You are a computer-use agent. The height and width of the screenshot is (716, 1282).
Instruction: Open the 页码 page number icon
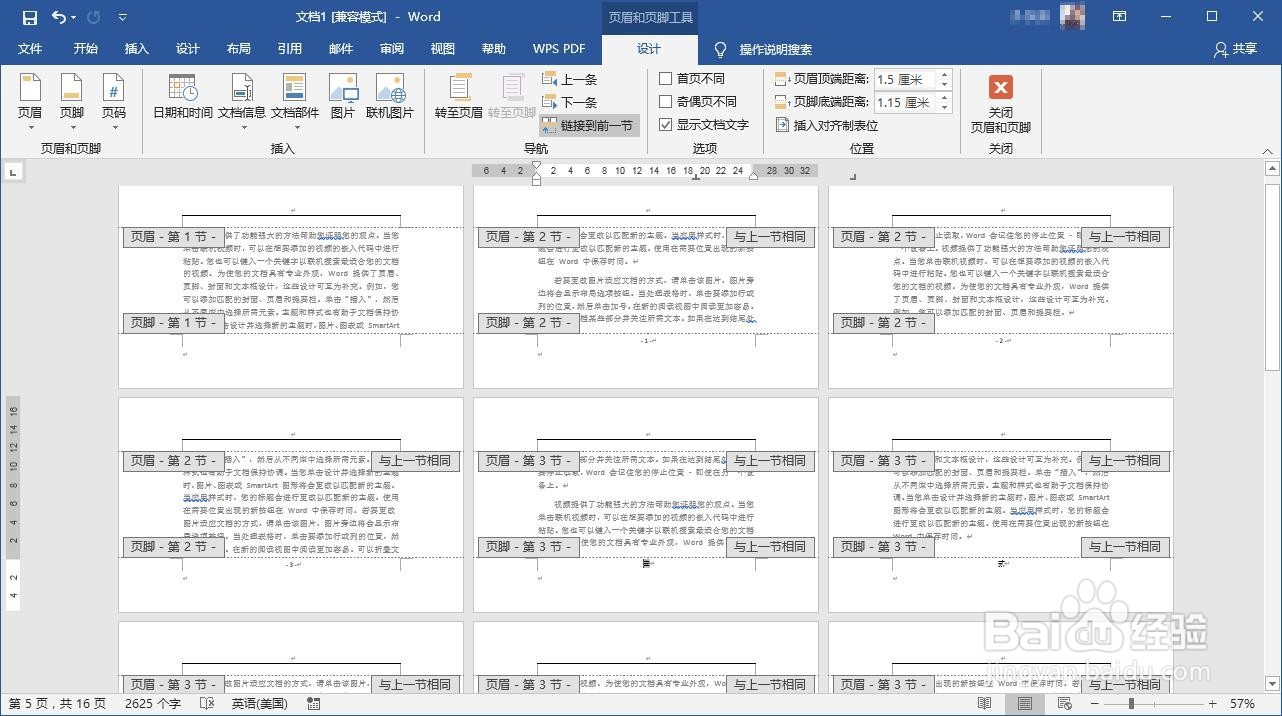pyautogui.click(x=113, y=89)
